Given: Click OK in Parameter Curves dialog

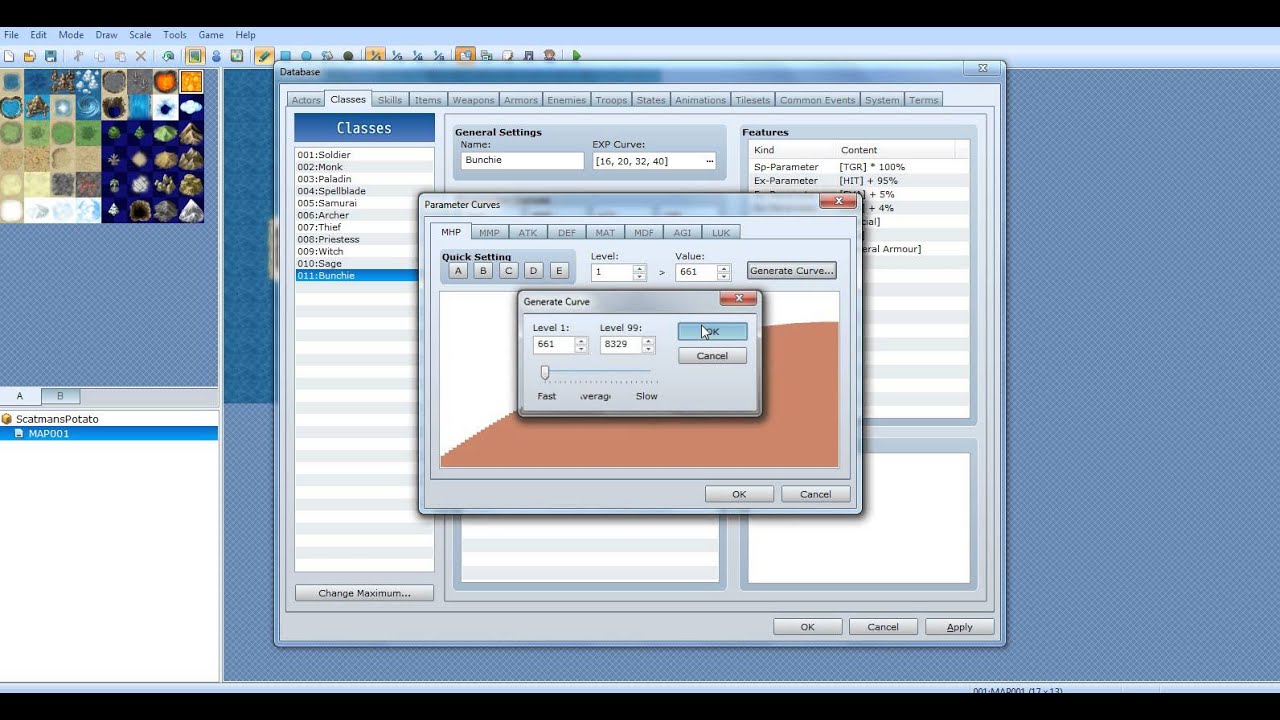Looking at the screenshot, I should [739, 494].
